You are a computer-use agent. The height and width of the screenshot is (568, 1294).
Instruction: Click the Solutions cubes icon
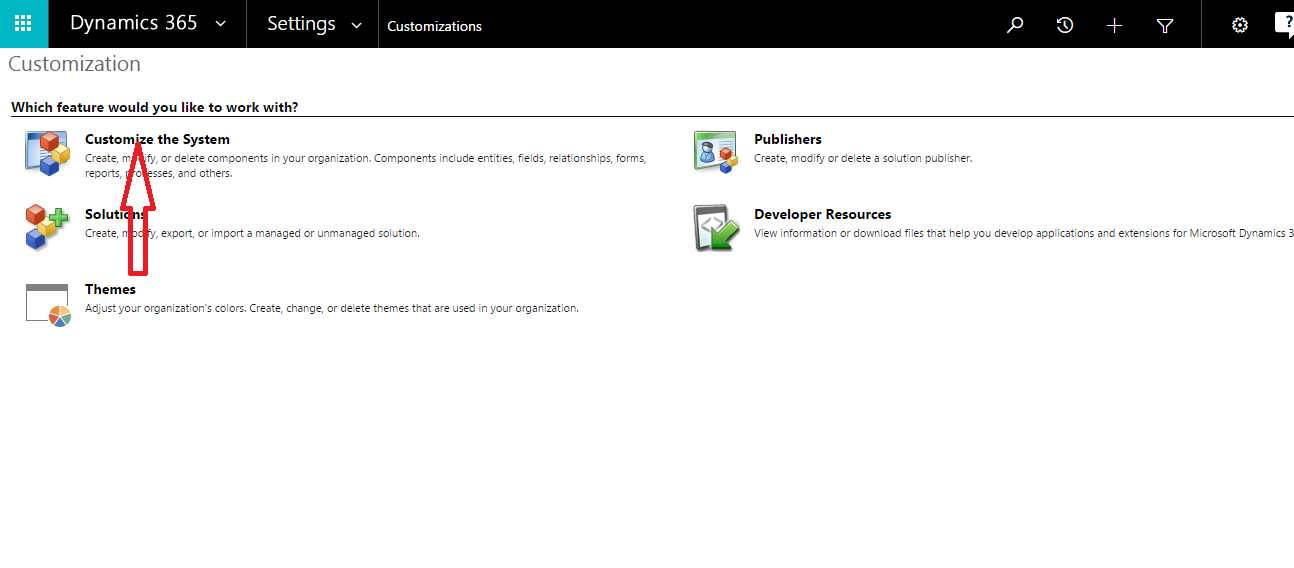(x=48, y=227)
